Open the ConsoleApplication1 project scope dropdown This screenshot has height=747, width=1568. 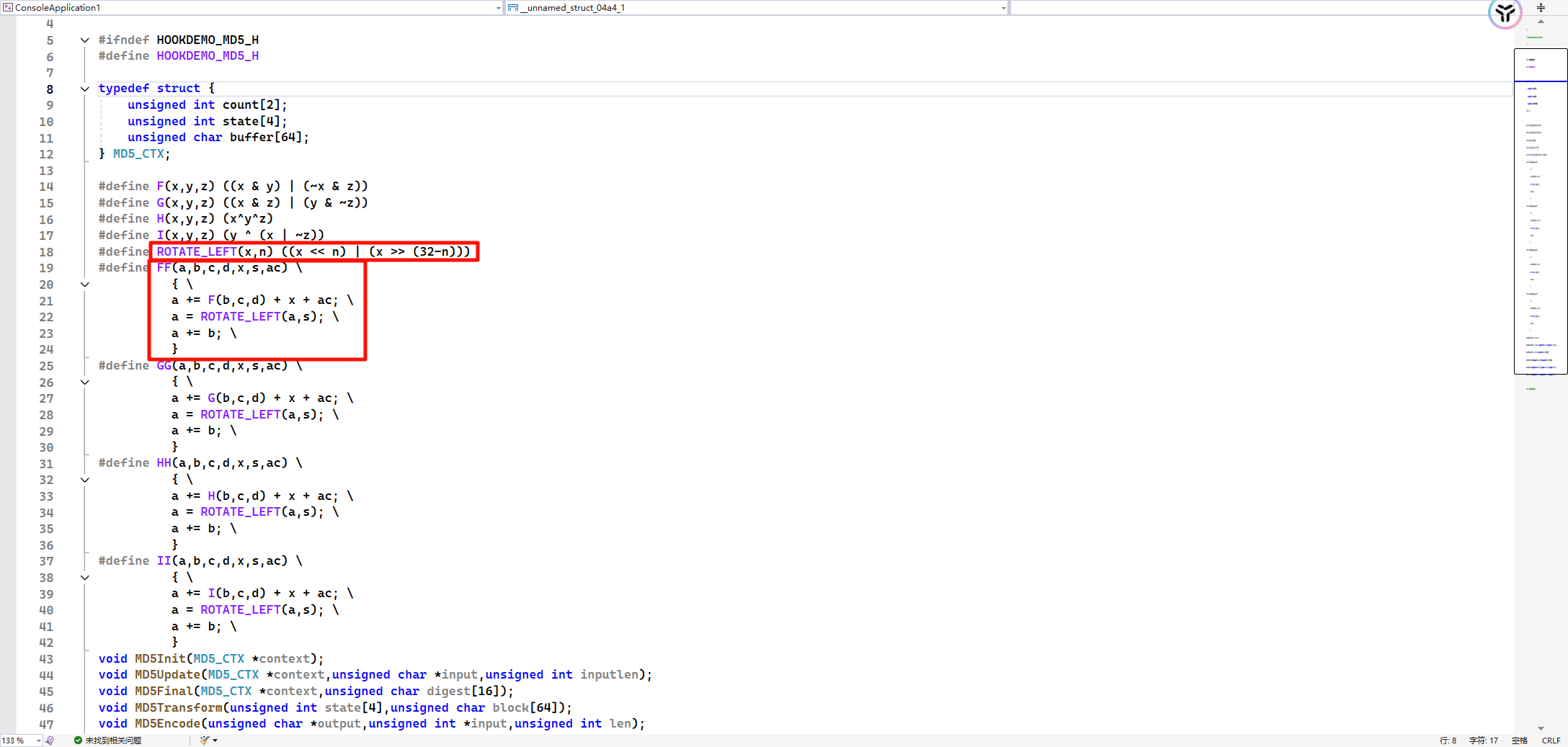click(x=498, y=8)
